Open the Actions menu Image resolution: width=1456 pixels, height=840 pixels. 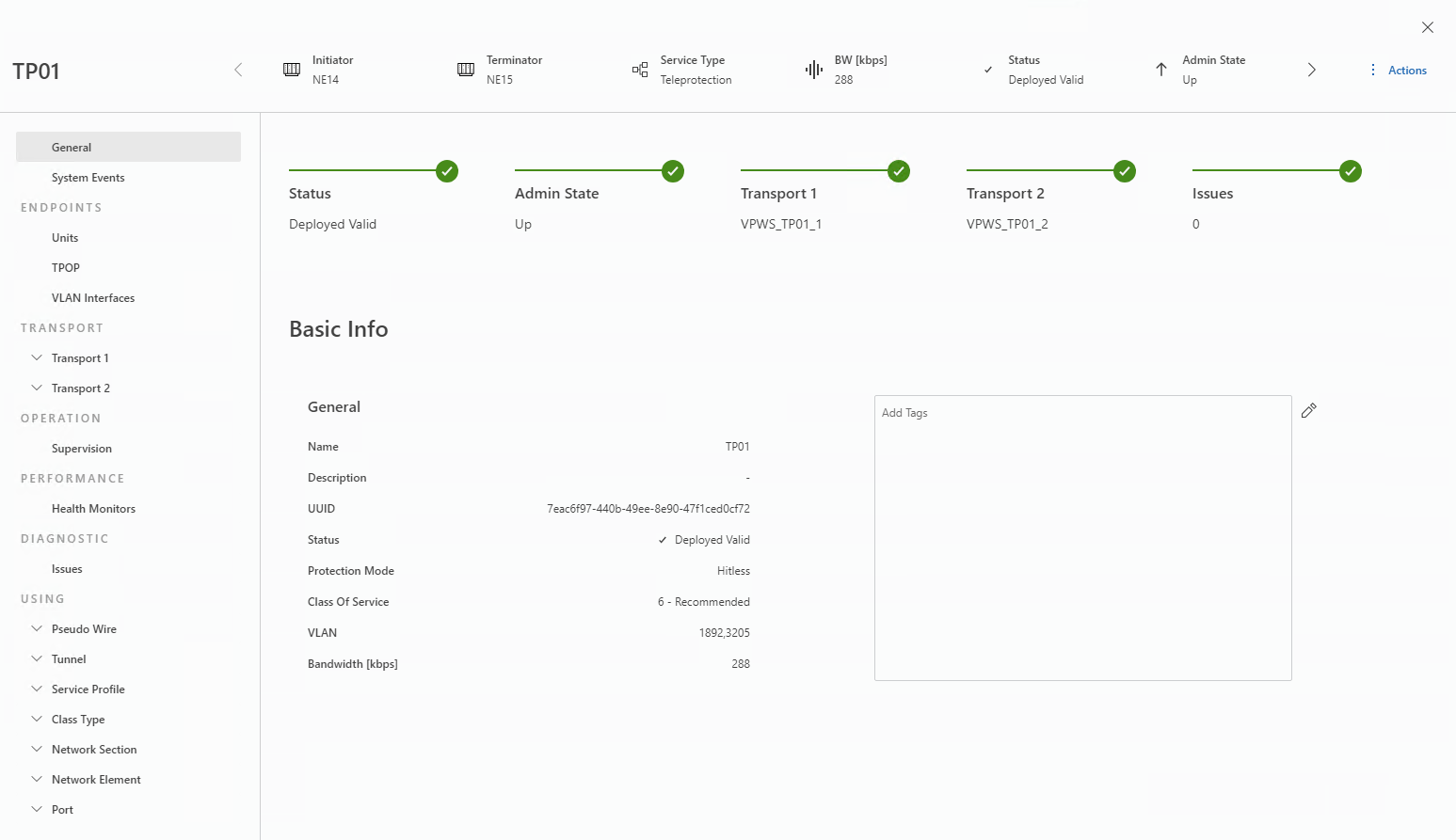point(1399,71)
